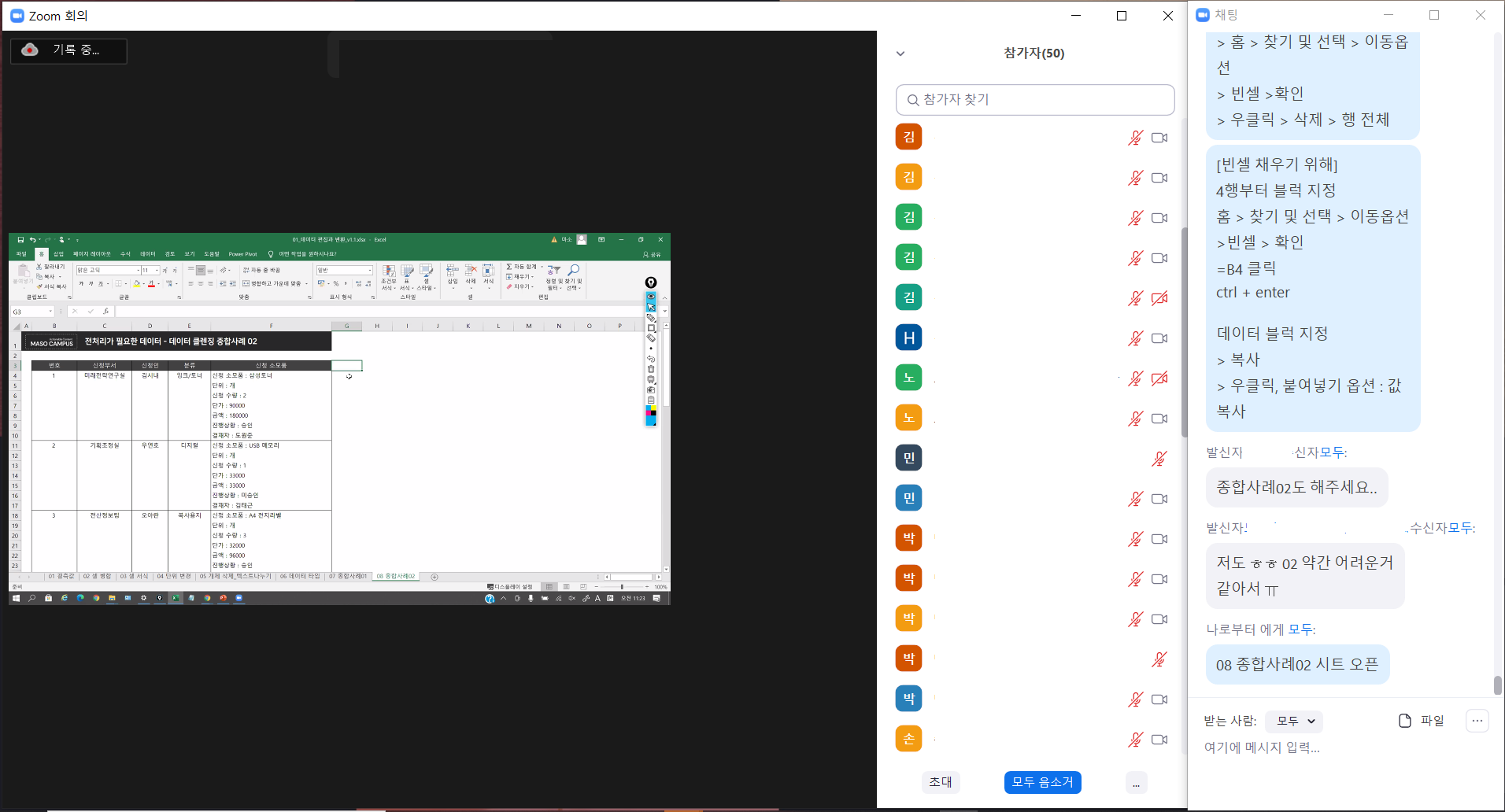
Task: Click the 기록 중 recording status label
Action: click(76, 50)
